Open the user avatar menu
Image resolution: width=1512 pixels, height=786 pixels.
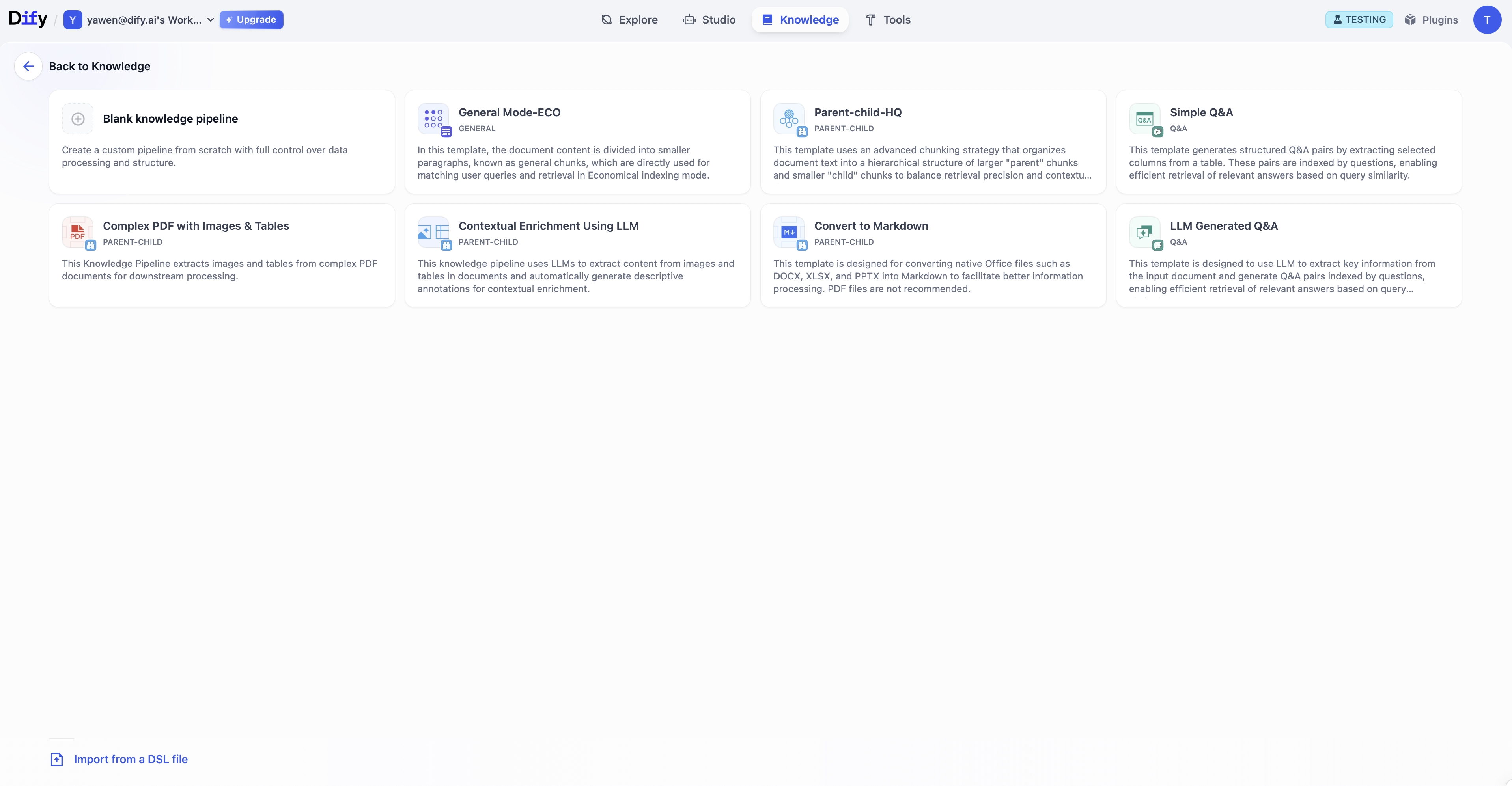click(x=1487, y=20)
